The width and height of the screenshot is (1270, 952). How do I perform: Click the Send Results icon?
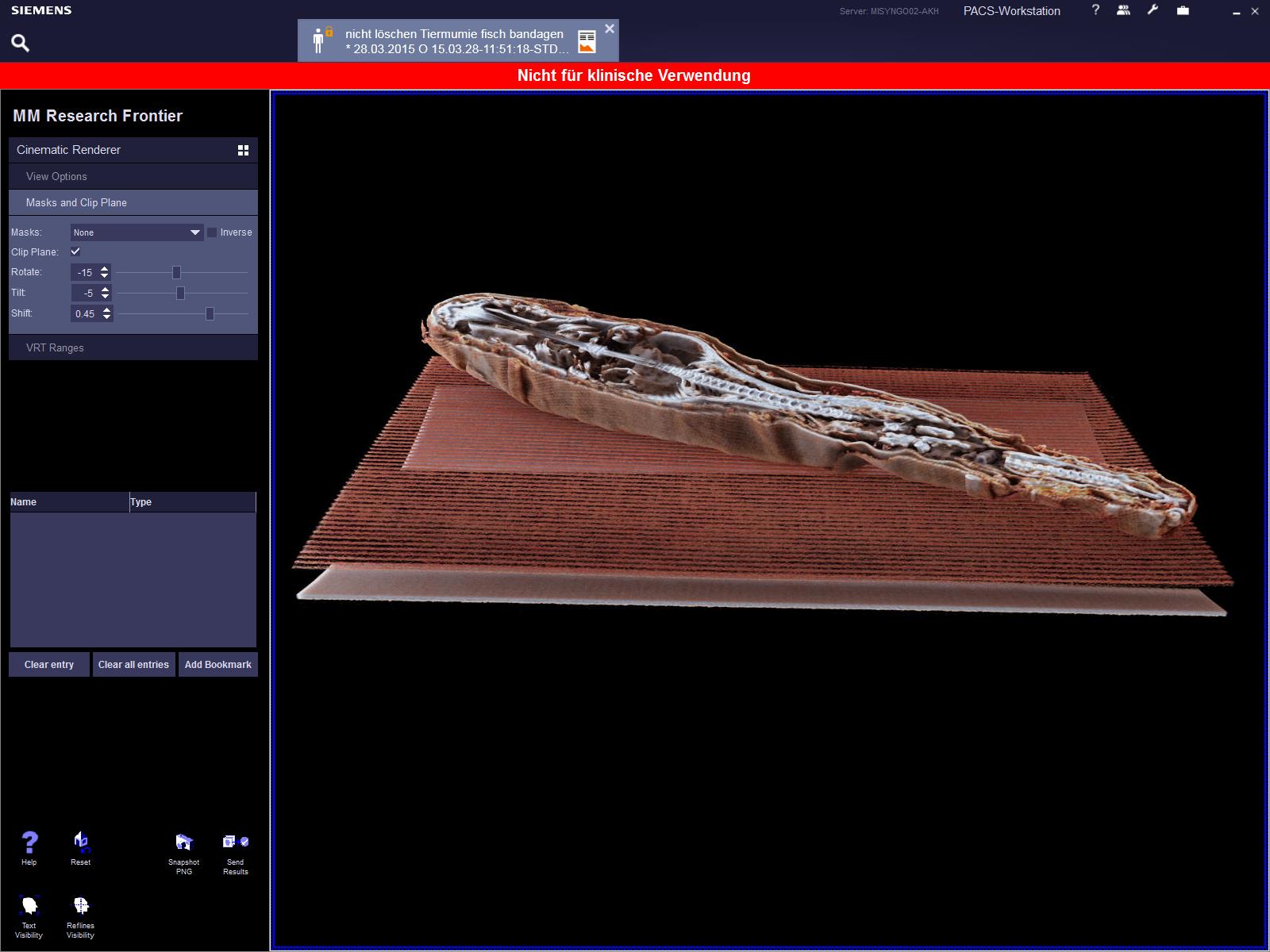236,843
